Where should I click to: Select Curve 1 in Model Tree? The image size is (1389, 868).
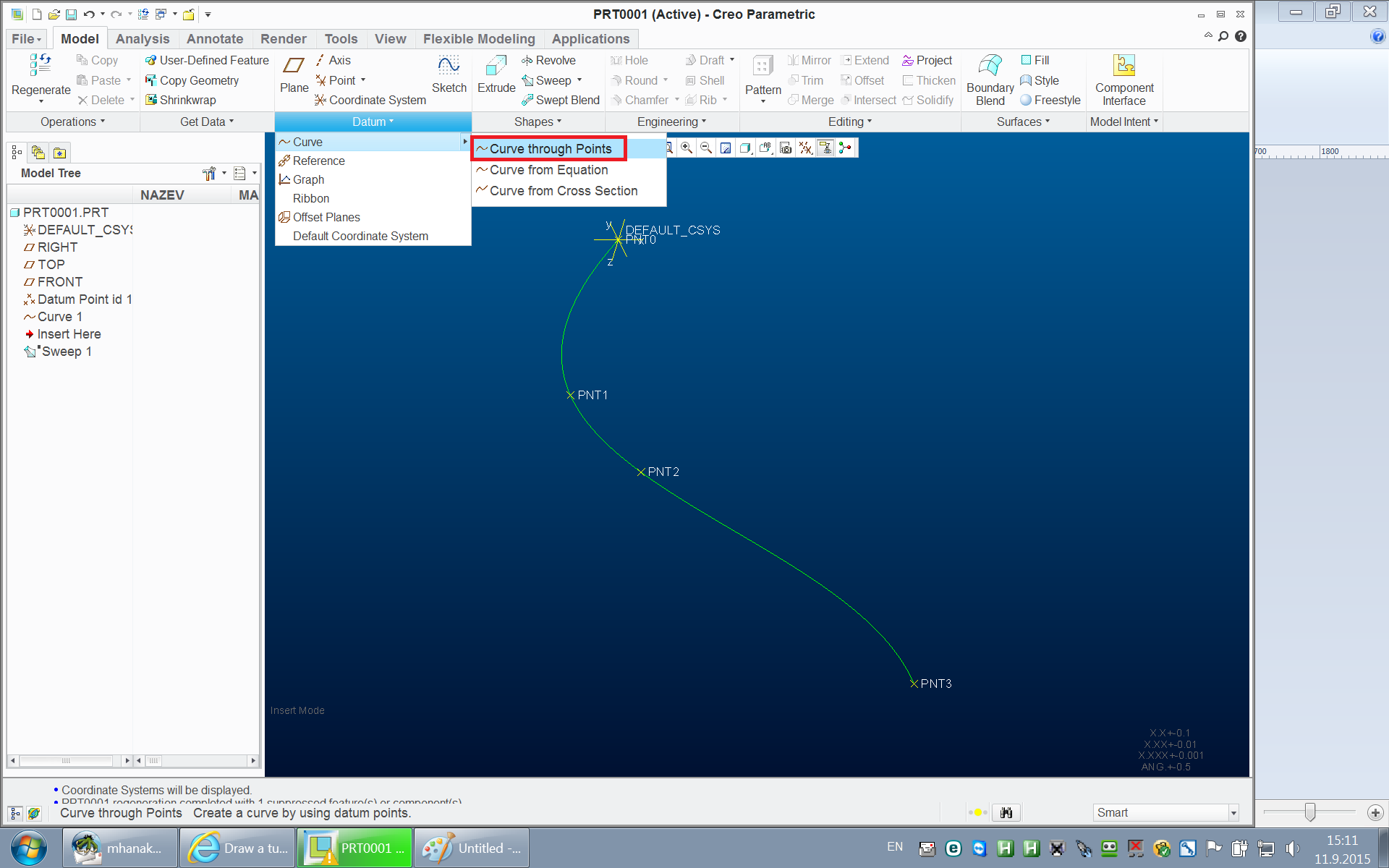point(53,317)
